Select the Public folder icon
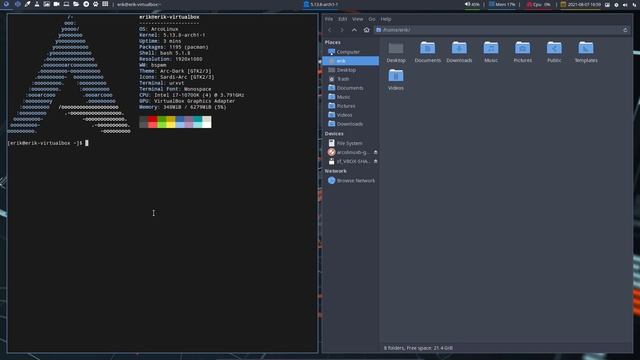This screenshot has width=640, height=360. (x=554, y=52)
